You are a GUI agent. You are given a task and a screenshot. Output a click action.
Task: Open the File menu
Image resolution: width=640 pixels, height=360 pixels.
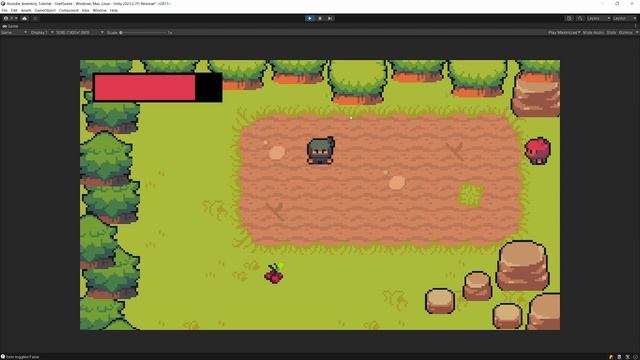coord(4,10)
